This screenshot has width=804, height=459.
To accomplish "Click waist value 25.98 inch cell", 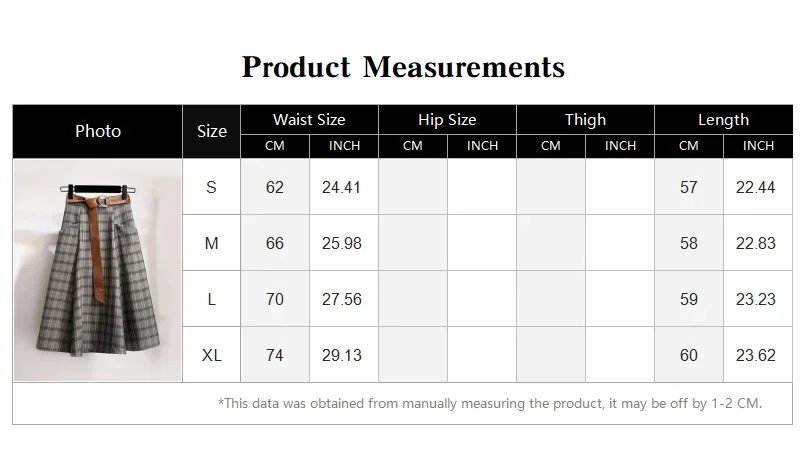I will (x=344, y=243).
